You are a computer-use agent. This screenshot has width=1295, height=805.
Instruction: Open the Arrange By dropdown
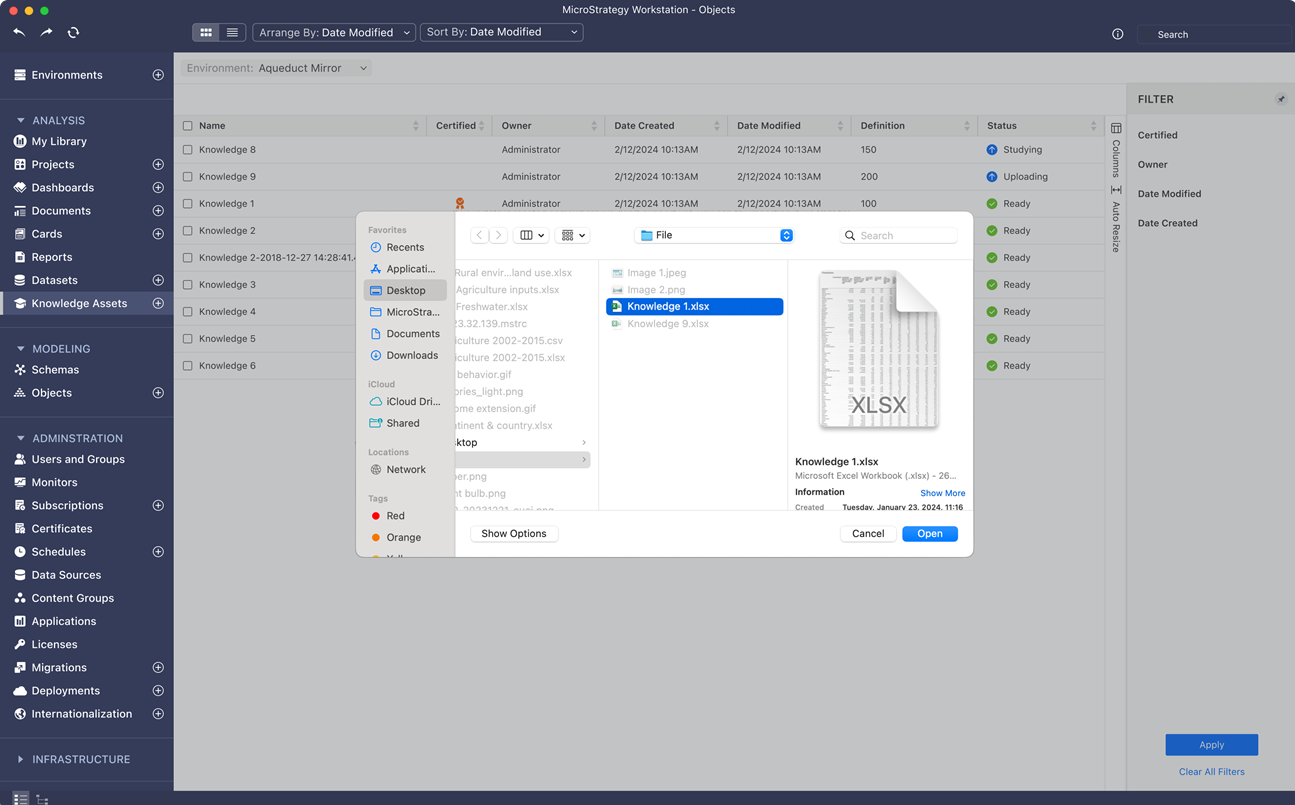334,32
